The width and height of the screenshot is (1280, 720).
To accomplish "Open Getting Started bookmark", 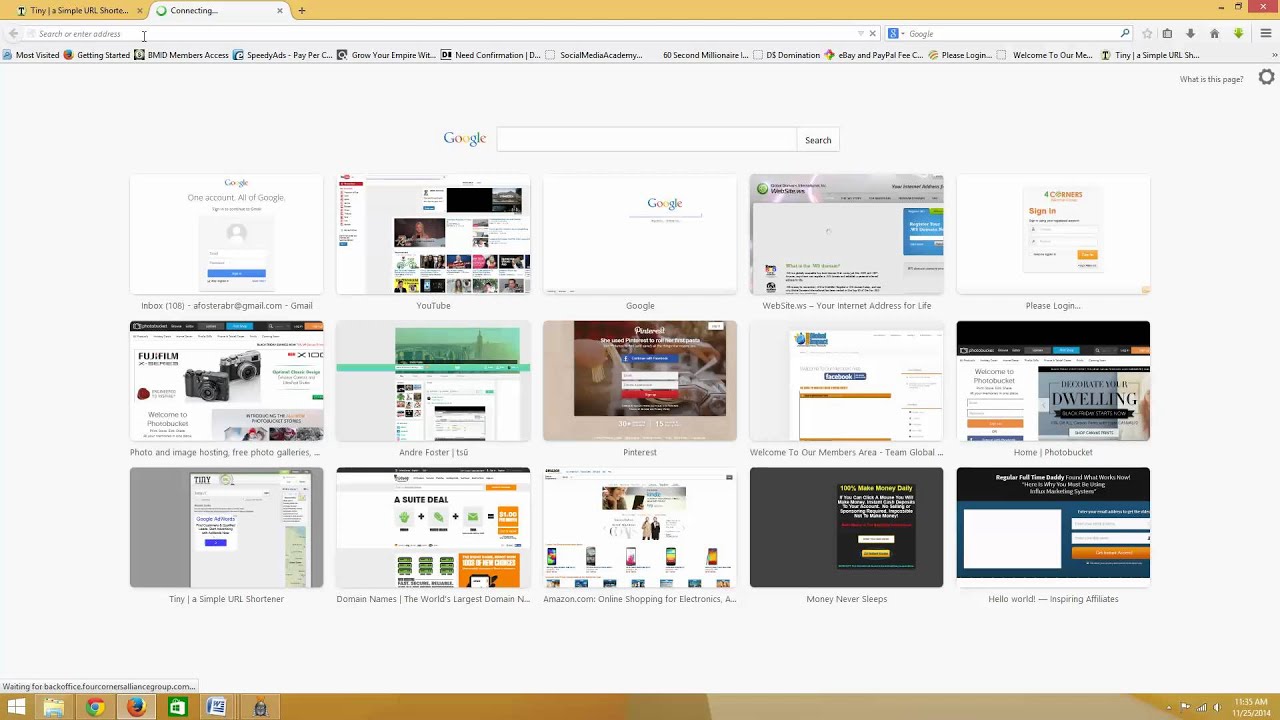I will click(97, 55).
